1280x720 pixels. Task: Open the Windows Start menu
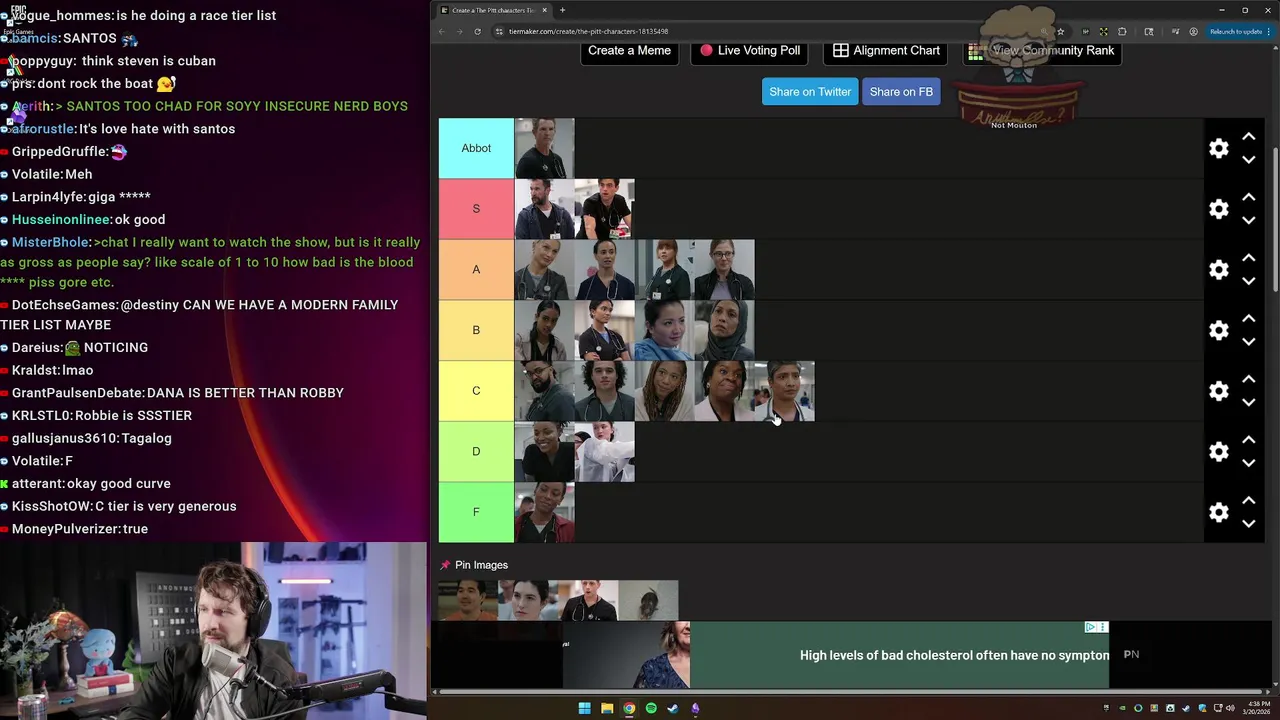point(584,708)
